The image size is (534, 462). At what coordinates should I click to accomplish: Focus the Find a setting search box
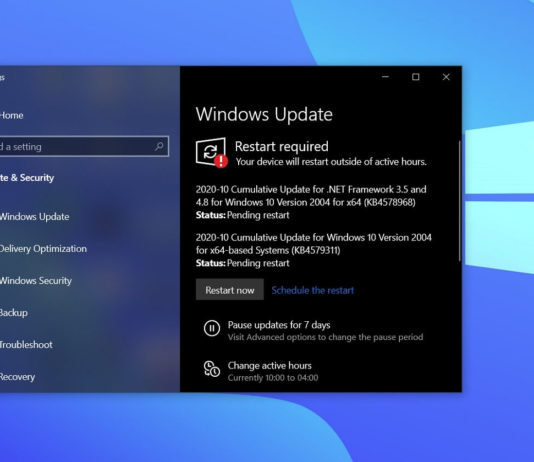[84, 146]
